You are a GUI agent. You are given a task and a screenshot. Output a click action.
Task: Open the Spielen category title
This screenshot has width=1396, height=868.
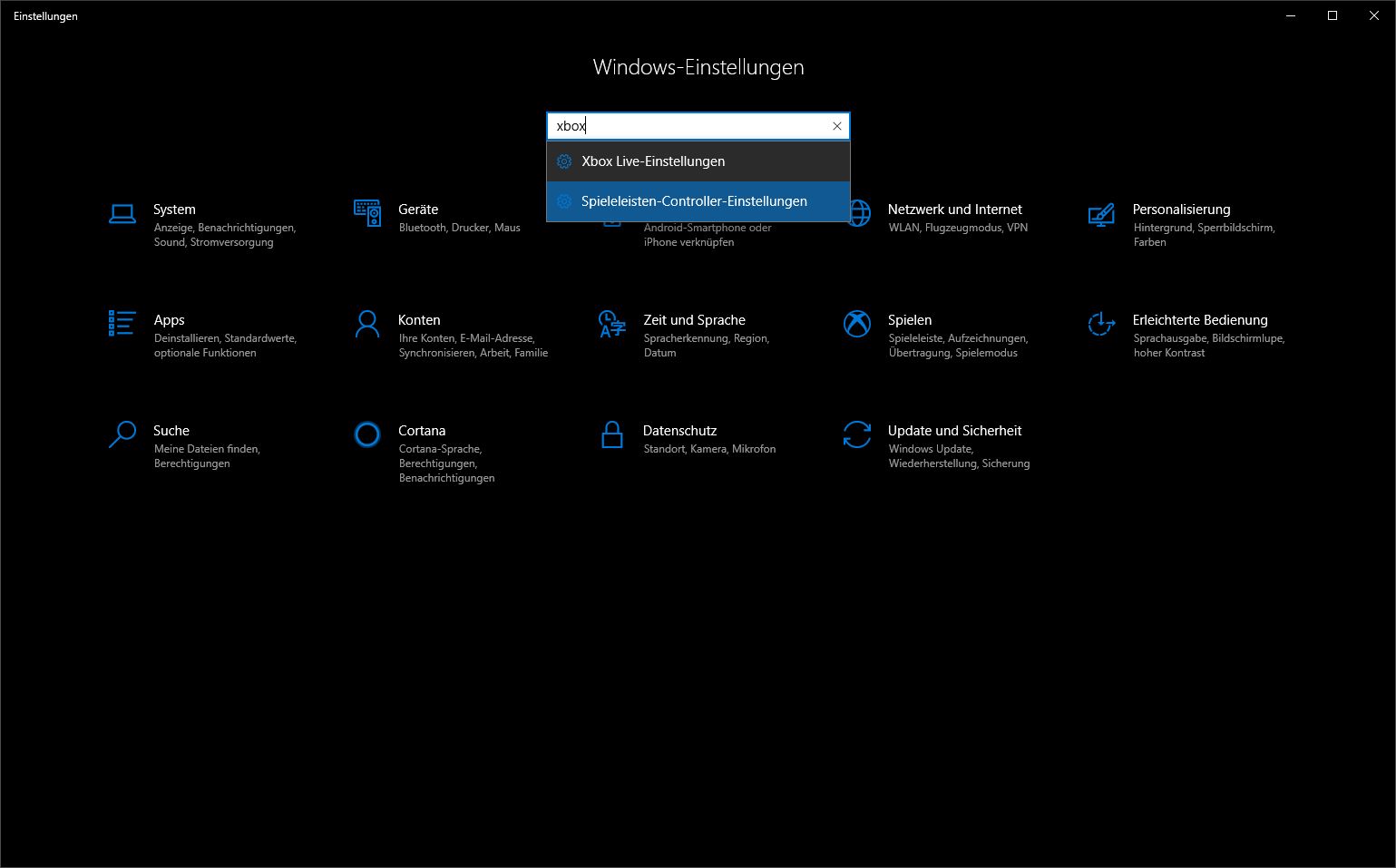pos(910,320)
